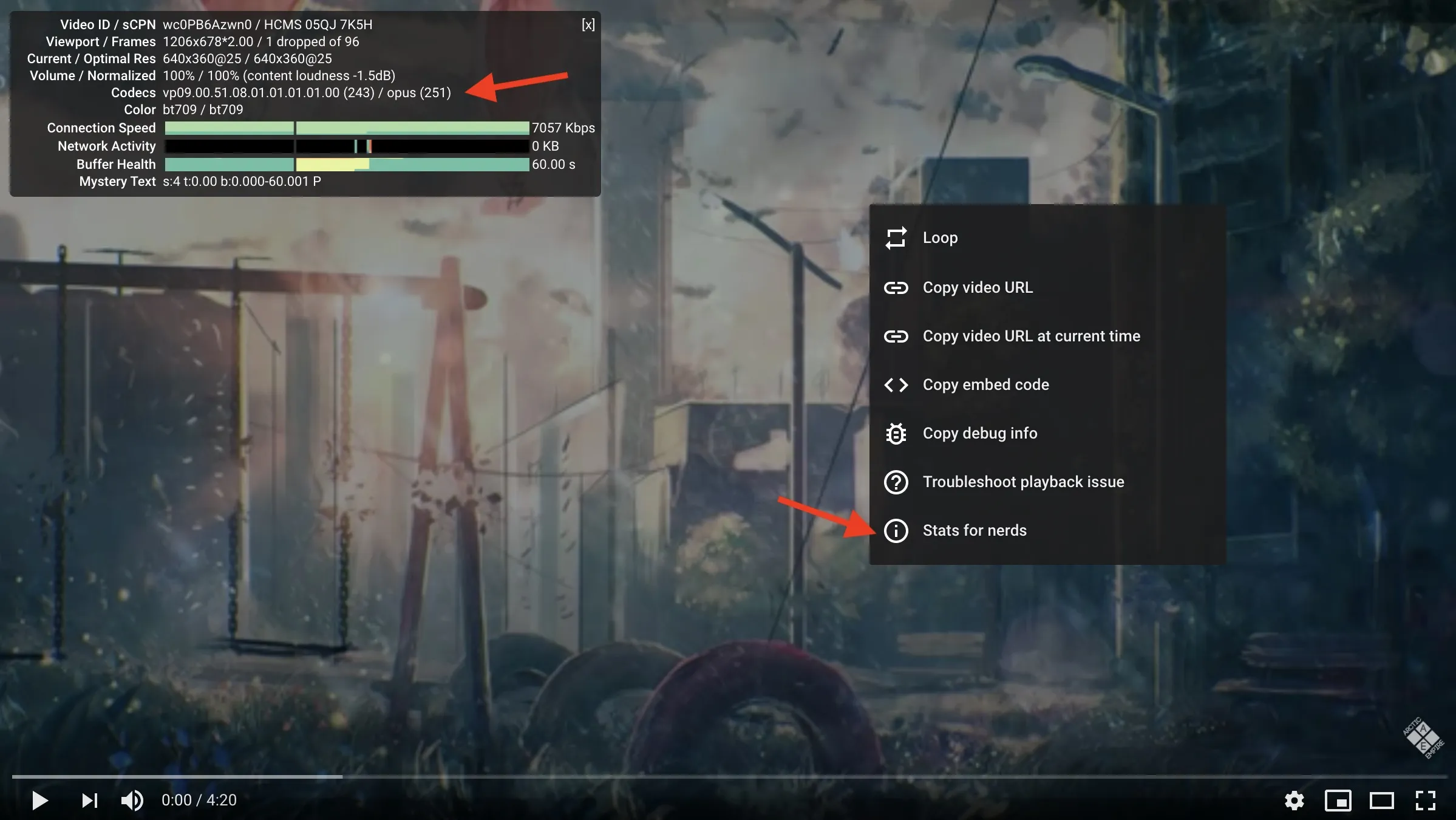Click Stats for nerds entry
The image size is (1456, 820).
974,530
